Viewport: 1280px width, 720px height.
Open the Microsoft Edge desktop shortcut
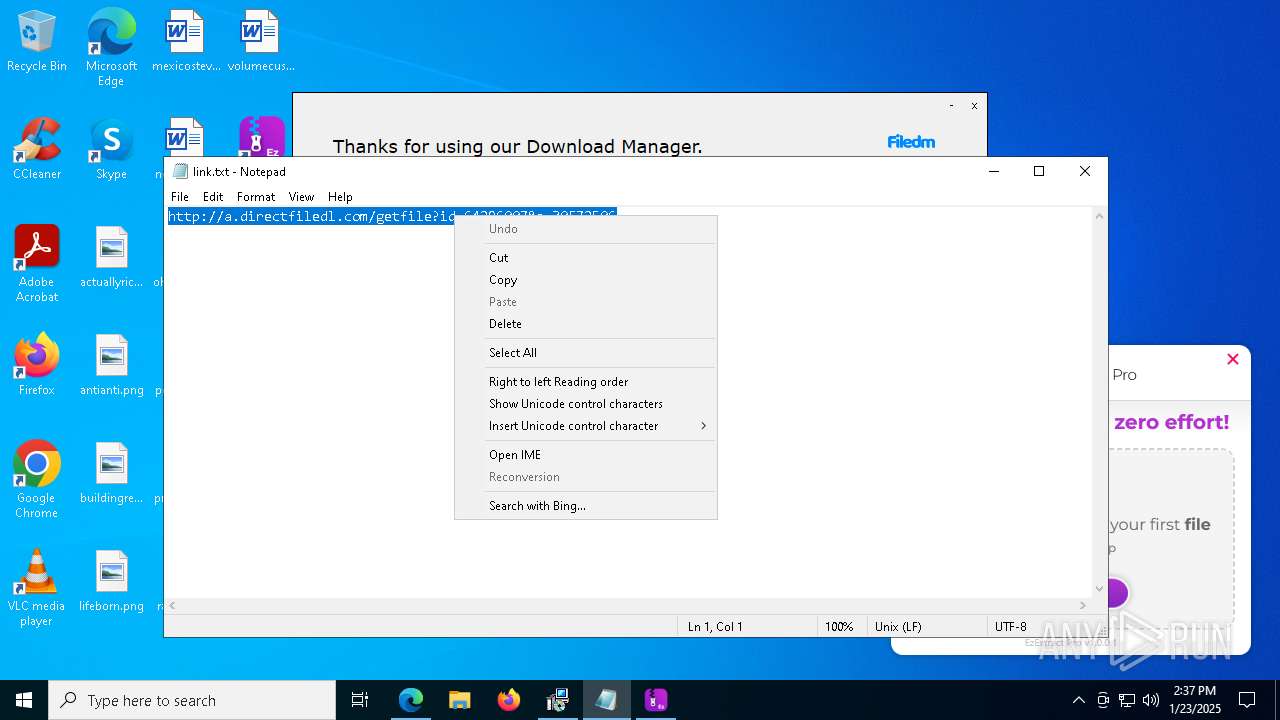pyautogui.click(x=111, y=47)
